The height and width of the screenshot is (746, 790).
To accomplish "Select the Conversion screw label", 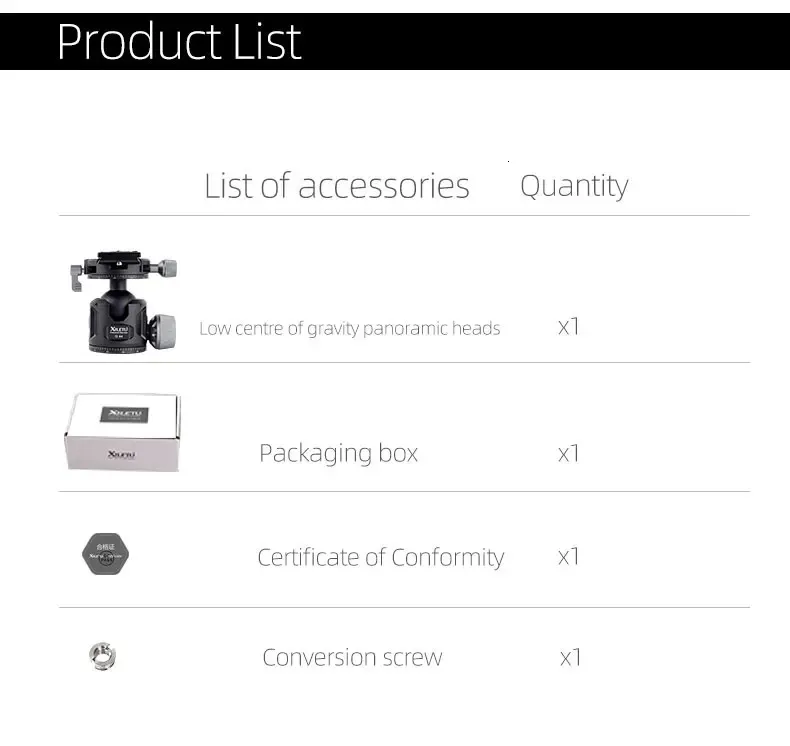I will pyautogui.click(x=352, y=657).
